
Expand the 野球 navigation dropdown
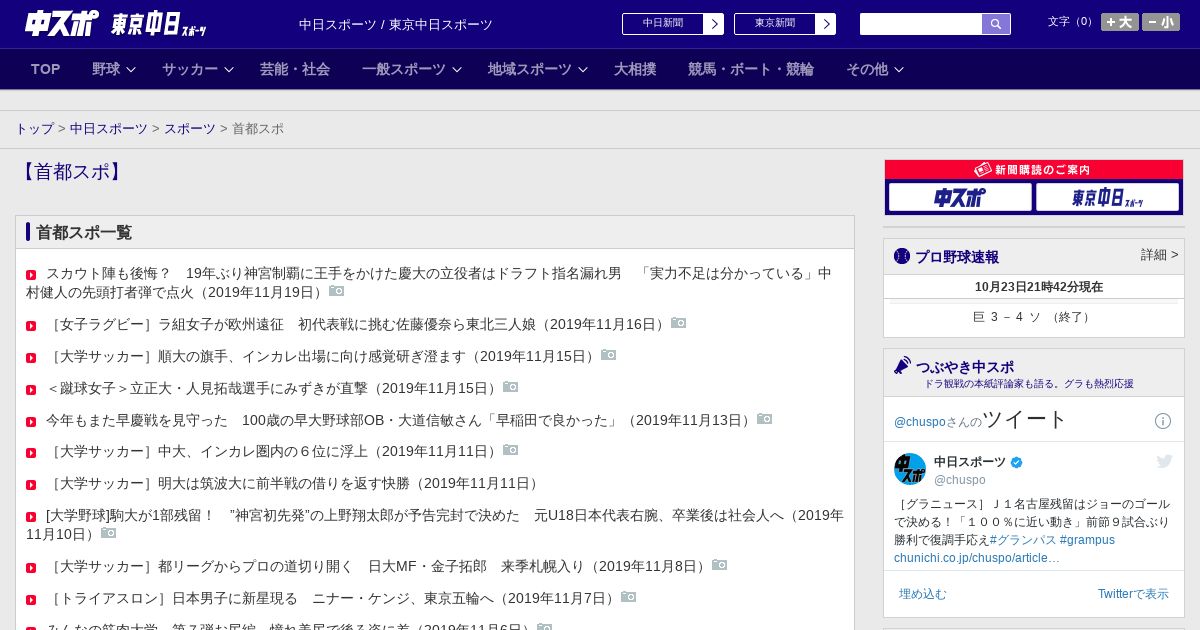pyautogui.click(x=114, y=69)
